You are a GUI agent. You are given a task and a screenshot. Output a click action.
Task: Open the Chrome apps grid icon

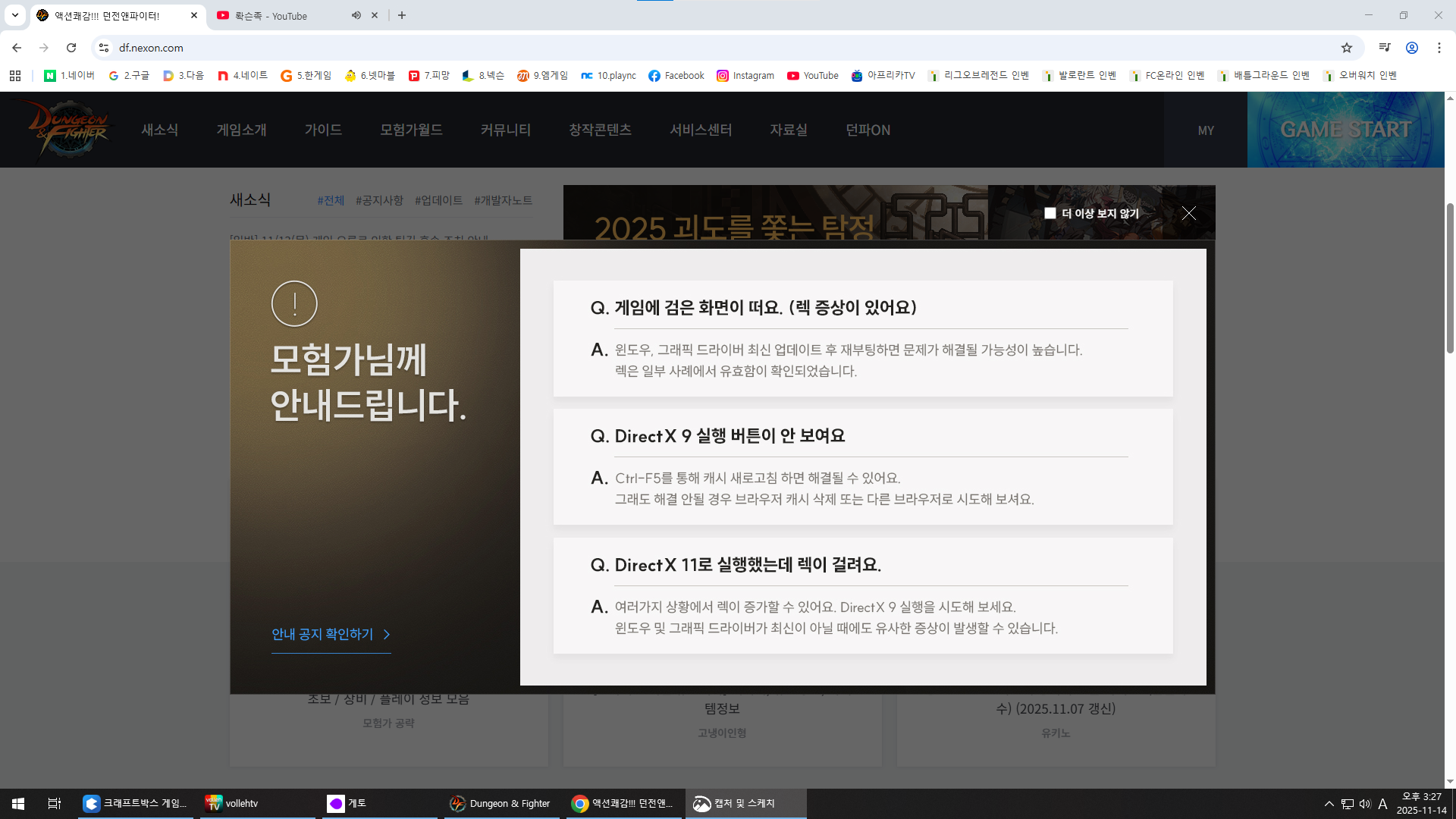(15, 76)
